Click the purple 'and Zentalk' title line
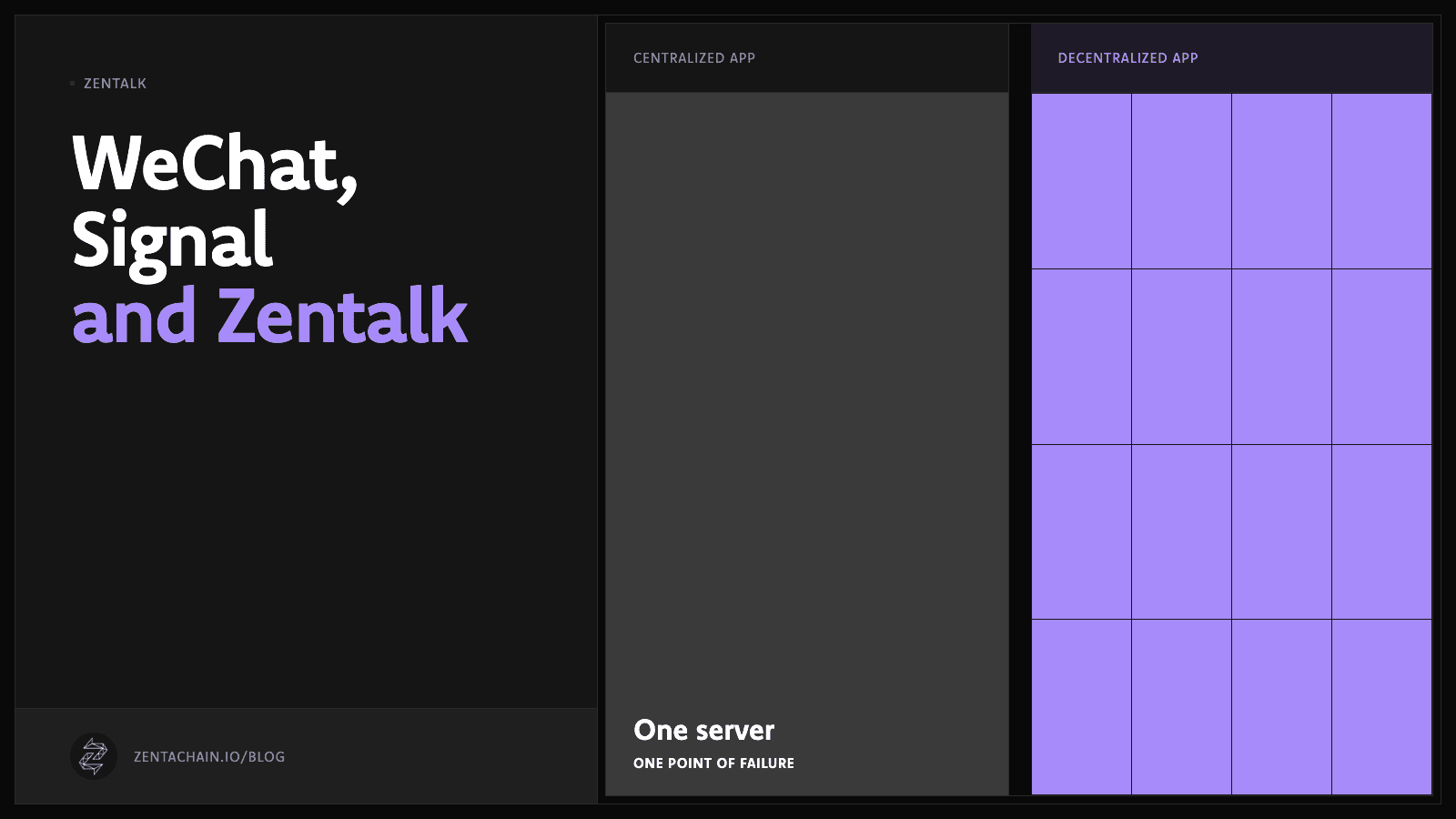1456x819 pixels. pos(270,316)
